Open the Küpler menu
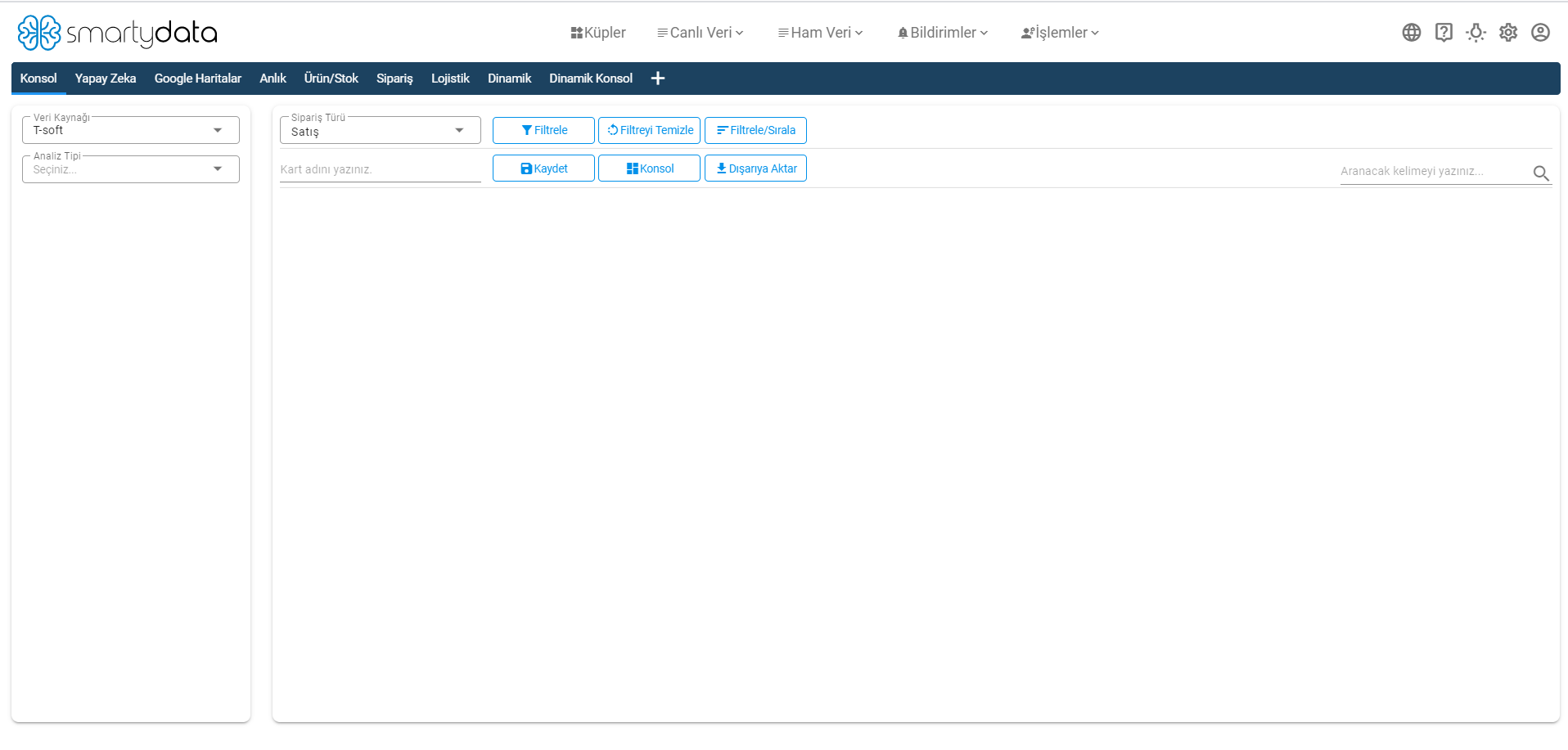1568x750 pixels. click(598, 33)
